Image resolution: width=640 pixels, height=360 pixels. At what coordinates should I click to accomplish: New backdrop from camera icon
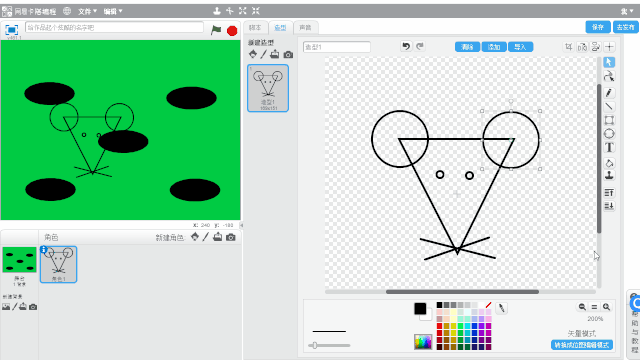point(33,307)
